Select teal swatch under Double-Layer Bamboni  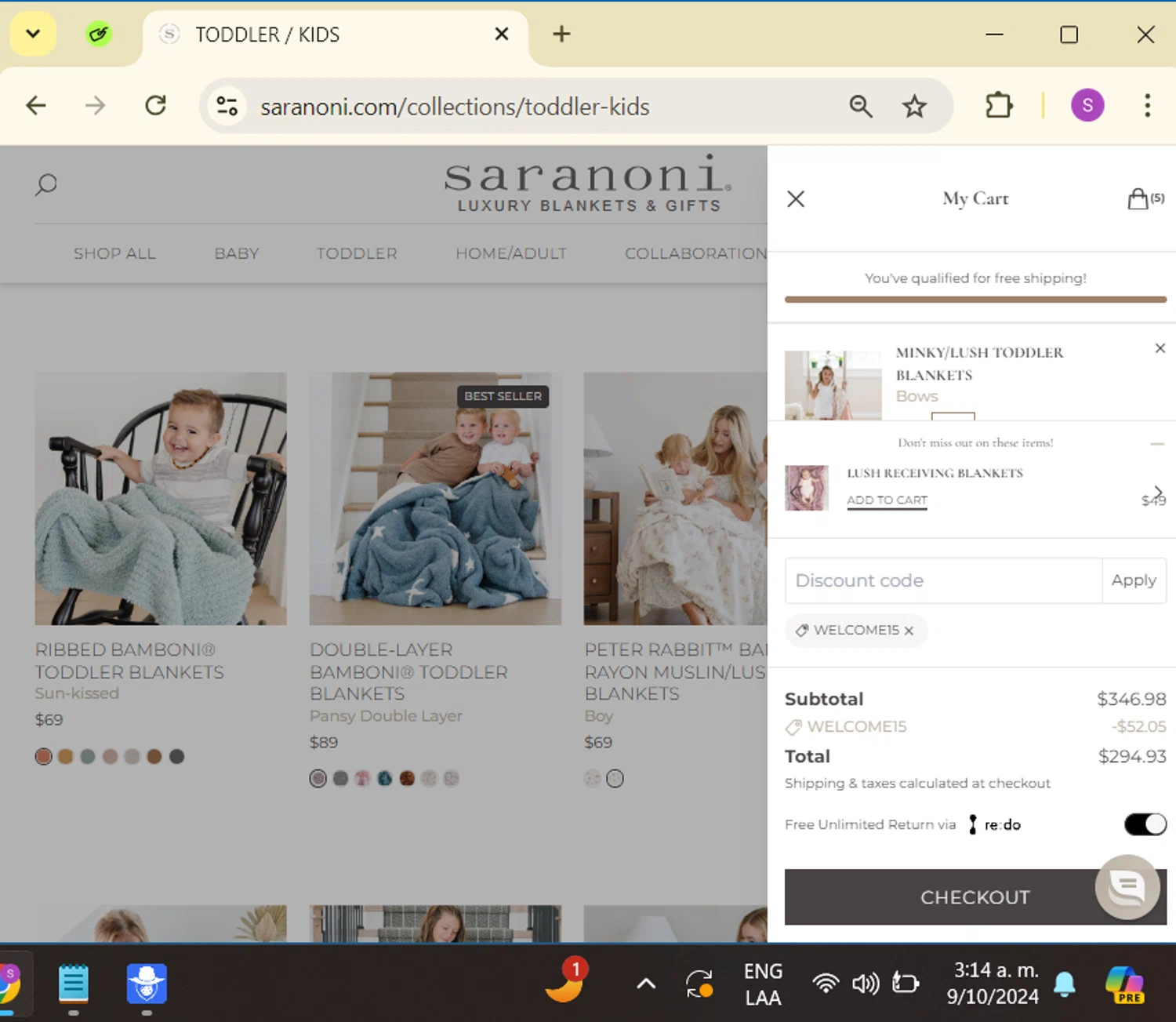pos(385,779)
